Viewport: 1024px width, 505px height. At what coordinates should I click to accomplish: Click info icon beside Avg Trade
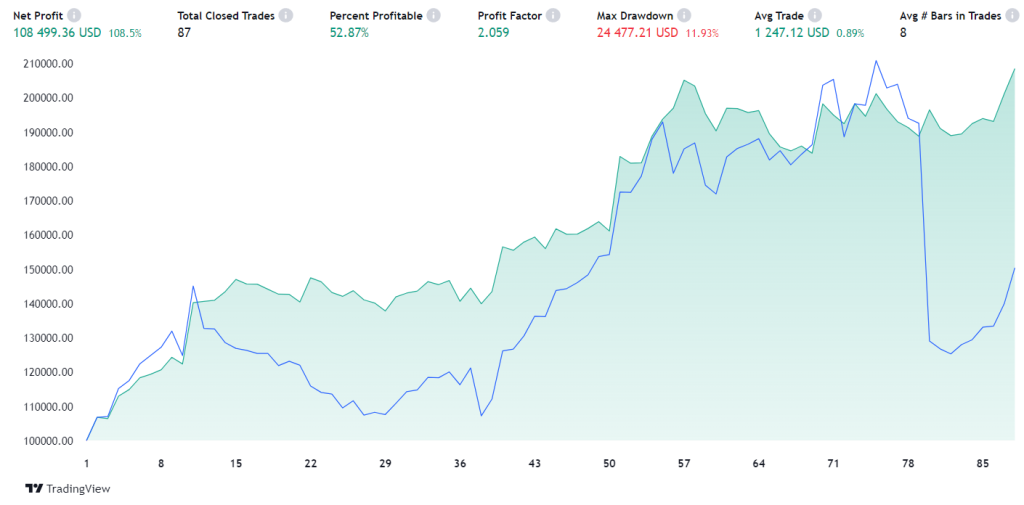(815, 16)
